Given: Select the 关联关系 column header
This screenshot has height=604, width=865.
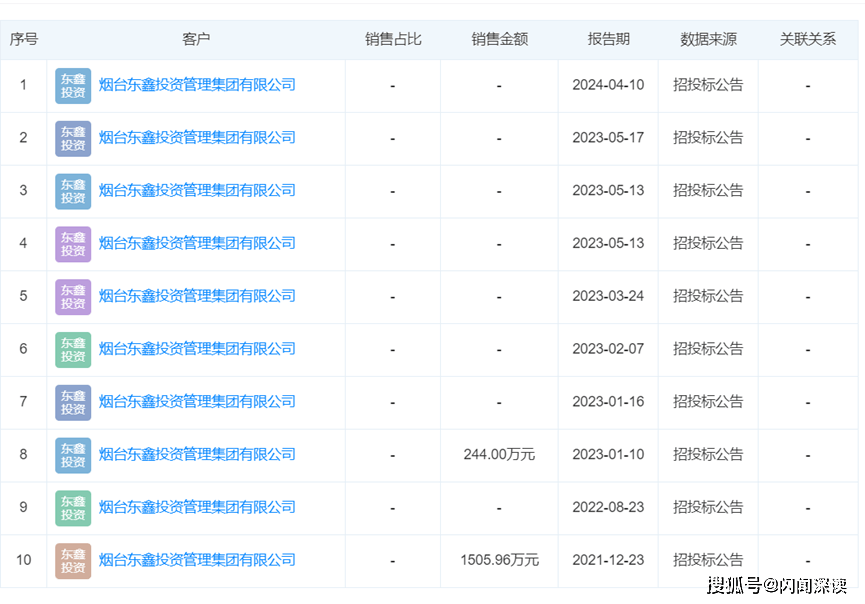Looking at the screenshot, I should coord(807,40).
